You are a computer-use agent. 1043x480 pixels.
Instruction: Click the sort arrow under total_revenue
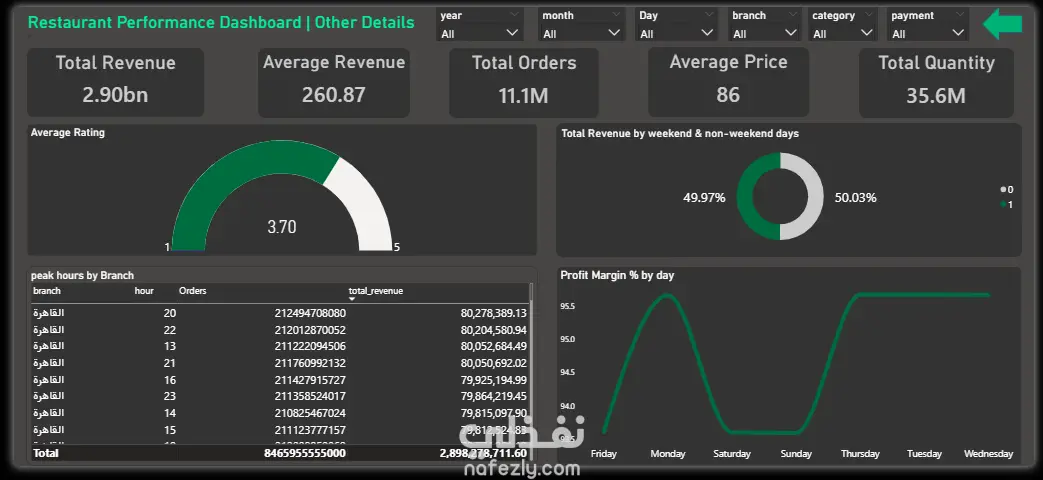coord(352,299)
